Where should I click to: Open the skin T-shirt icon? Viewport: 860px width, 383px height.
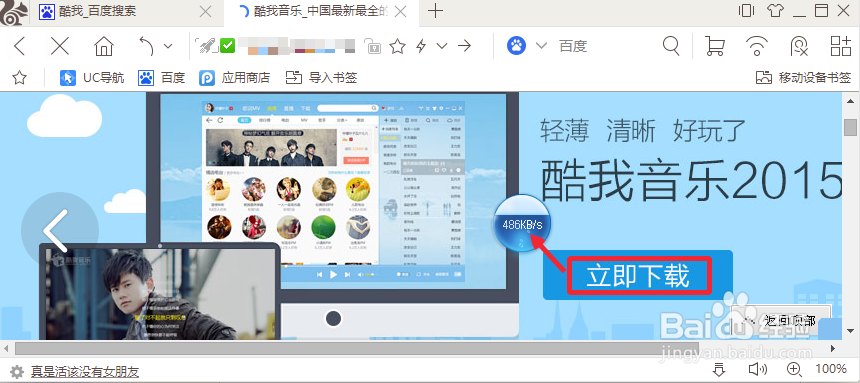pyautogui.click(x=776, y=10)
